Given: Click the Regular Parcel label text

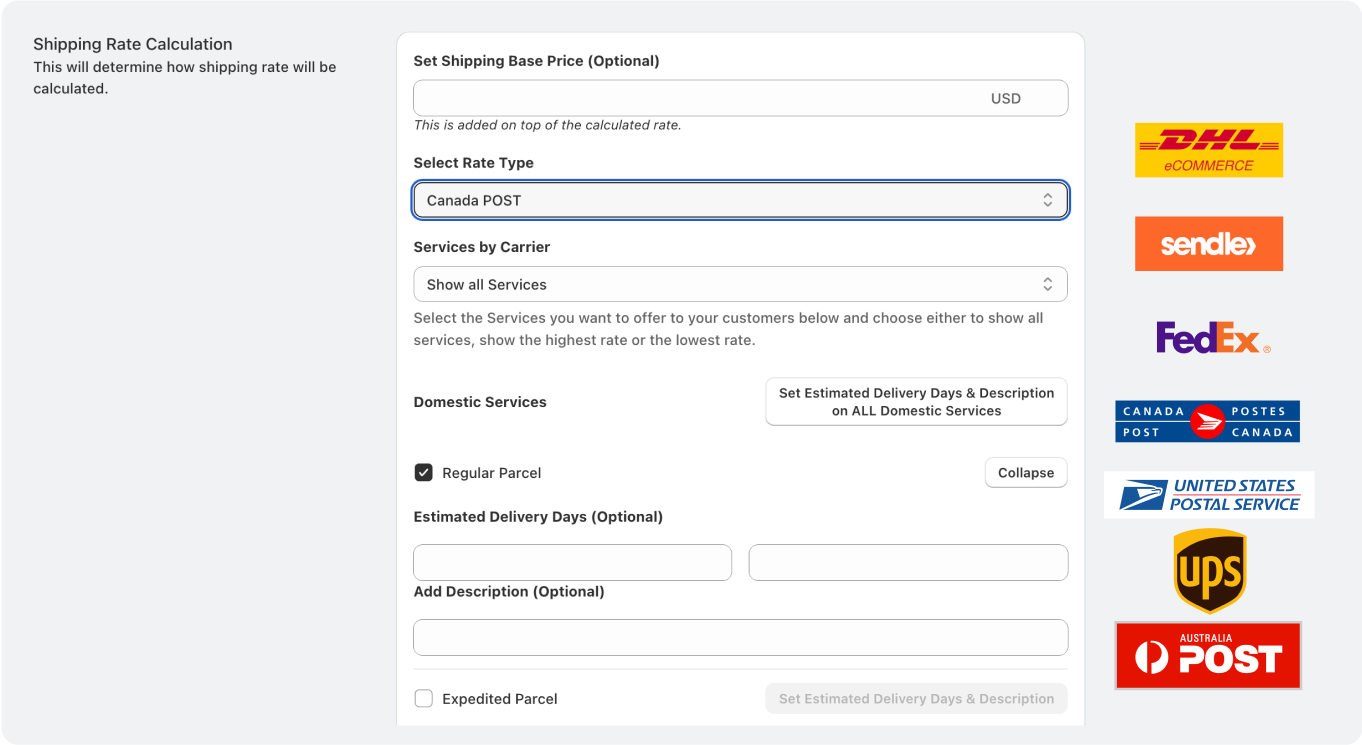Looking at the screenshot, I should [491, 473].
